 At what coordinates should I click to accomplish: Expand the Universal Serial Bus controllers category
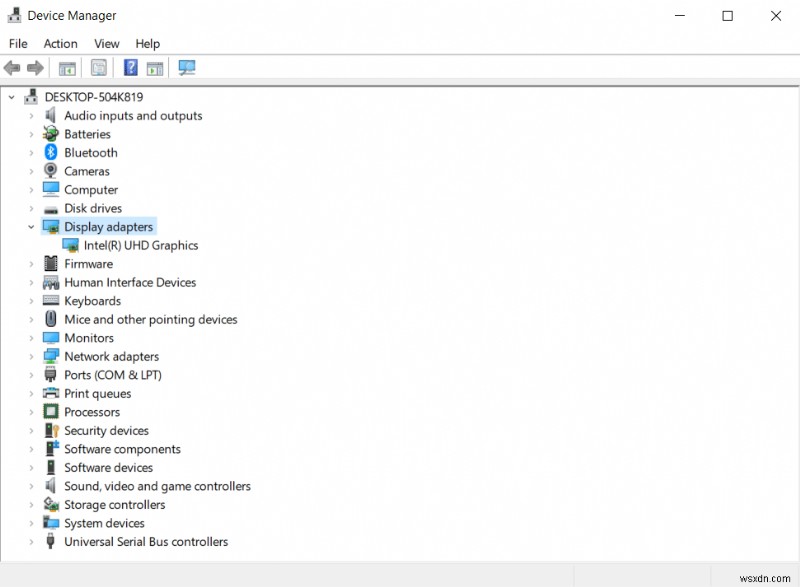coord(31,541)
